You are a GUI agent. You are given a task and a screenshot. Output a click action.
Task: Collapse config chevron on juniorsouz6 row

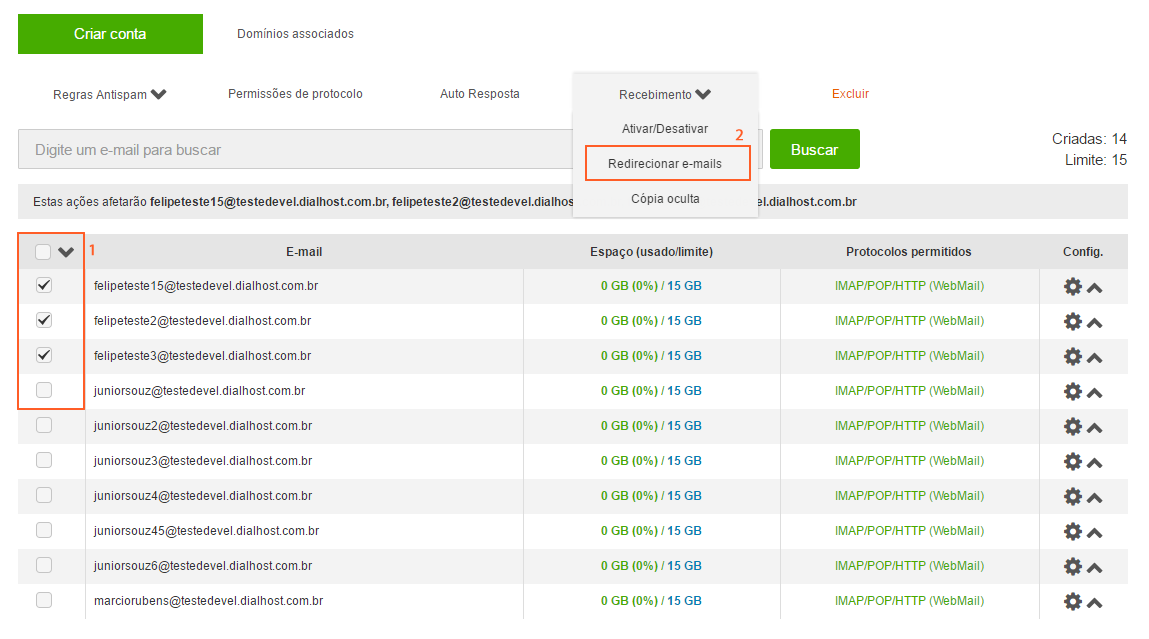(1095, 568)
